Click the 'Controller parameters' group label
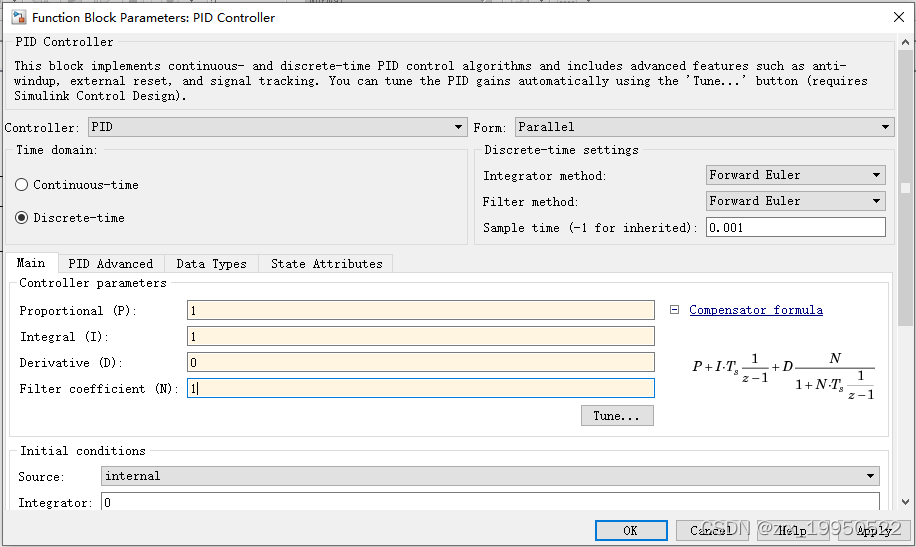916x547 pixels. (93, 283)
